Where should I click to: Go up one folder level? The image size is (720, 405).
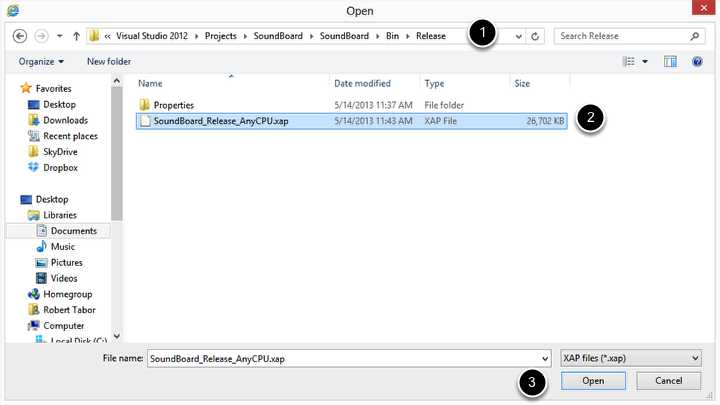point(76,36)
